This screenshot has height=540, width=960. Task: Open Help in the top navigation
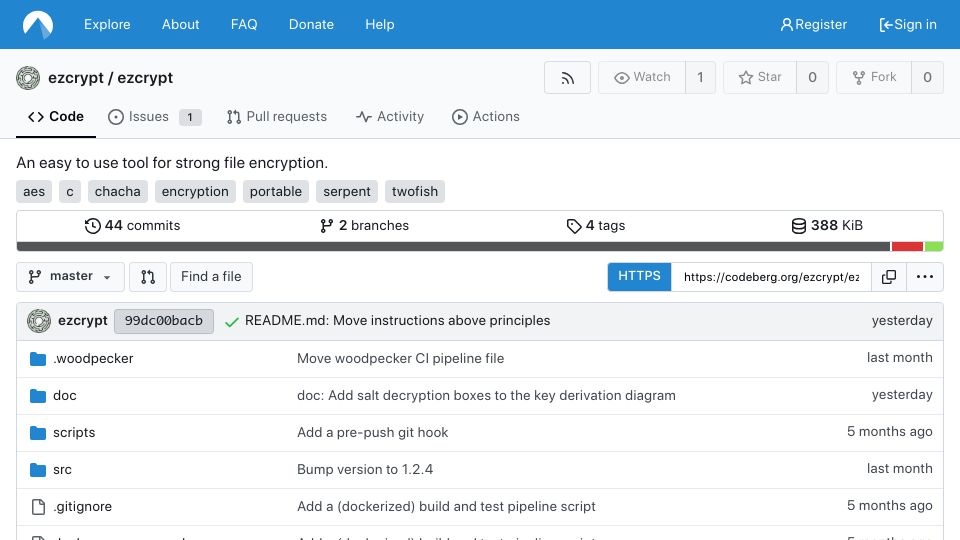[x=380, y=24]
